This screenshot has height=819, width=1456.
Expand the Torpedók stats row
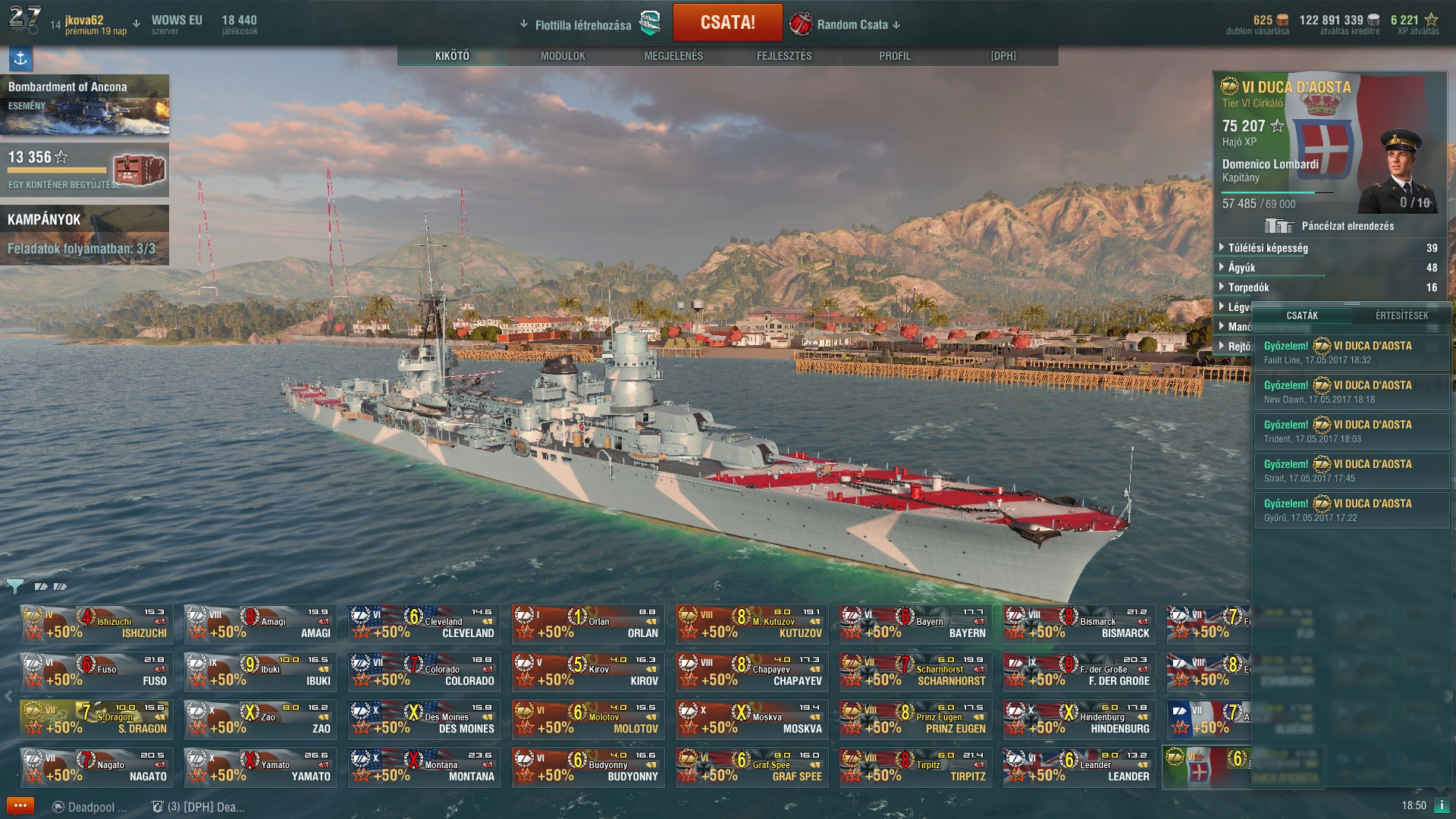point(1329,287)
